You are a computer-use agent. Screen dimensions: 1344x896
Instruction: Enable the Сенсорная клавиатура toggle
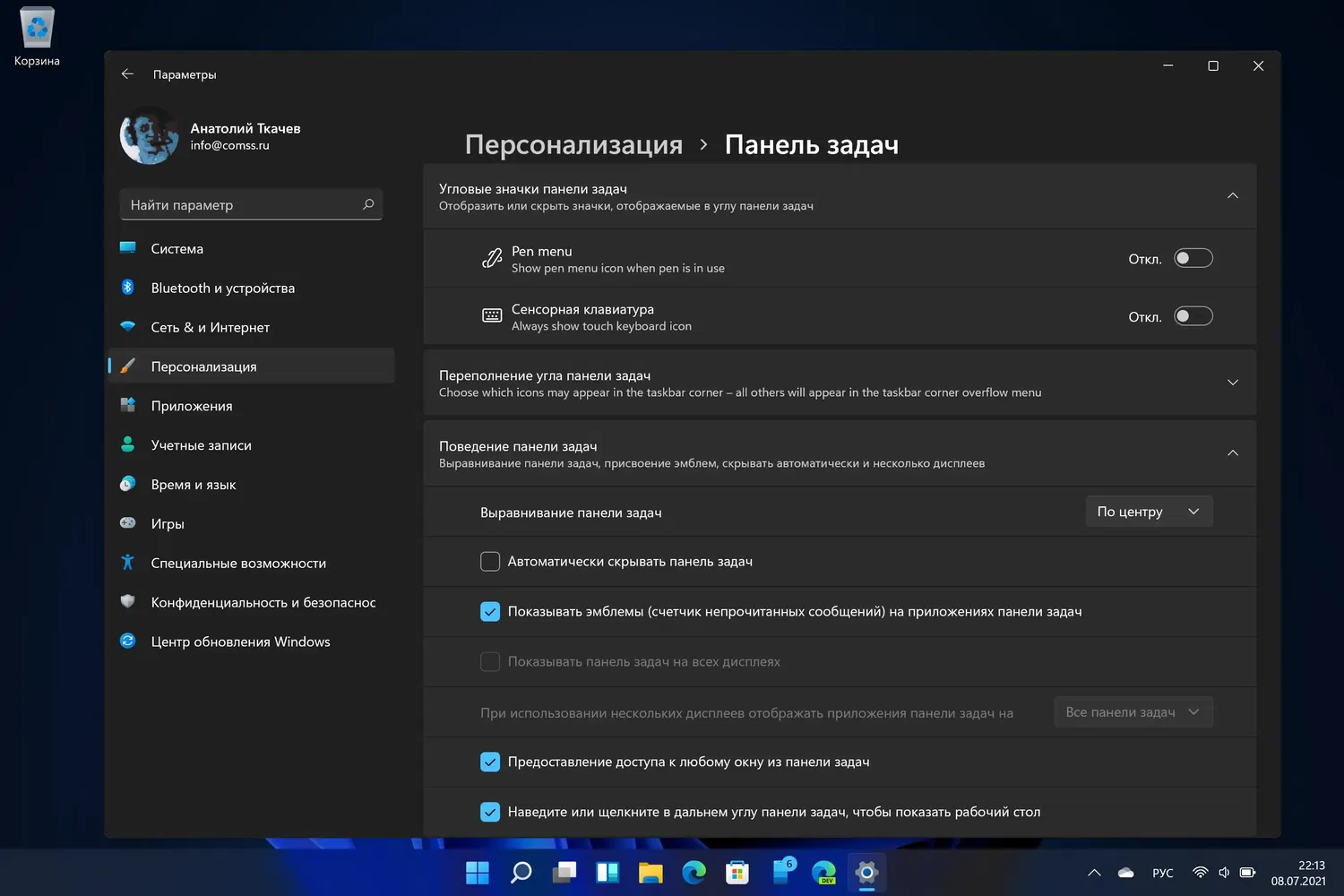point(1193,316)
